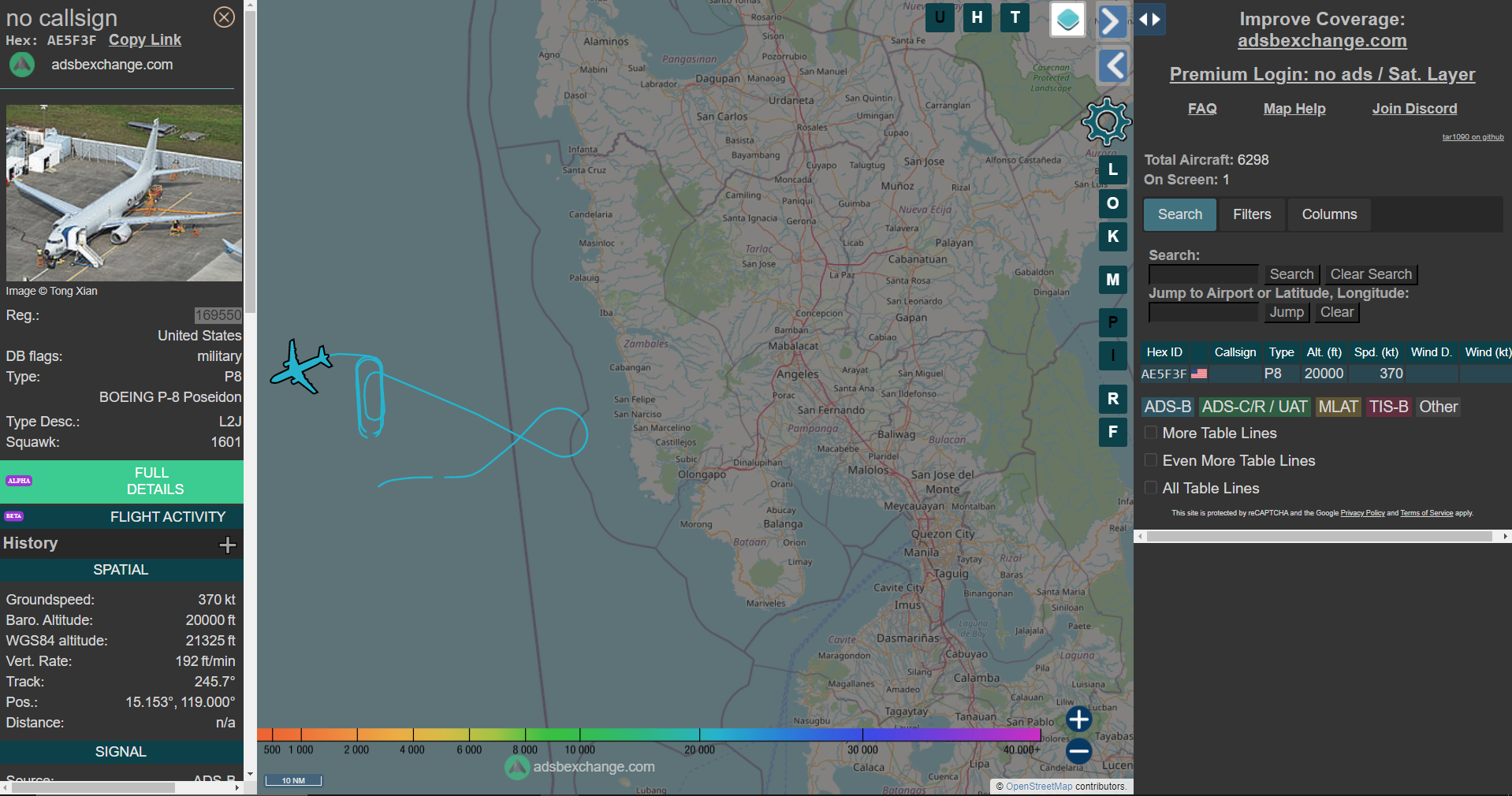Open the FAQ link
Viewport: 1512px width, 796px height.
coord(1202,109)
